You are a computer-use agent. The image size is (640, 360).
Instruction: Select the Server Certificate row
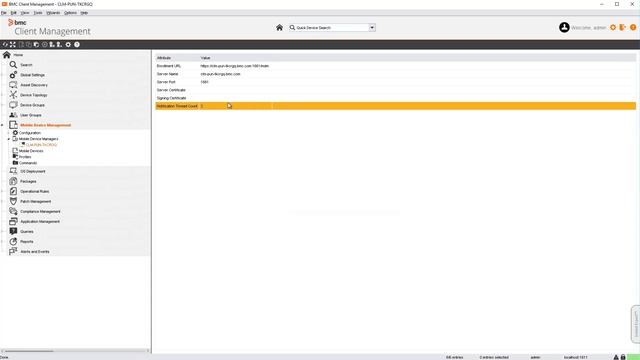396,90
